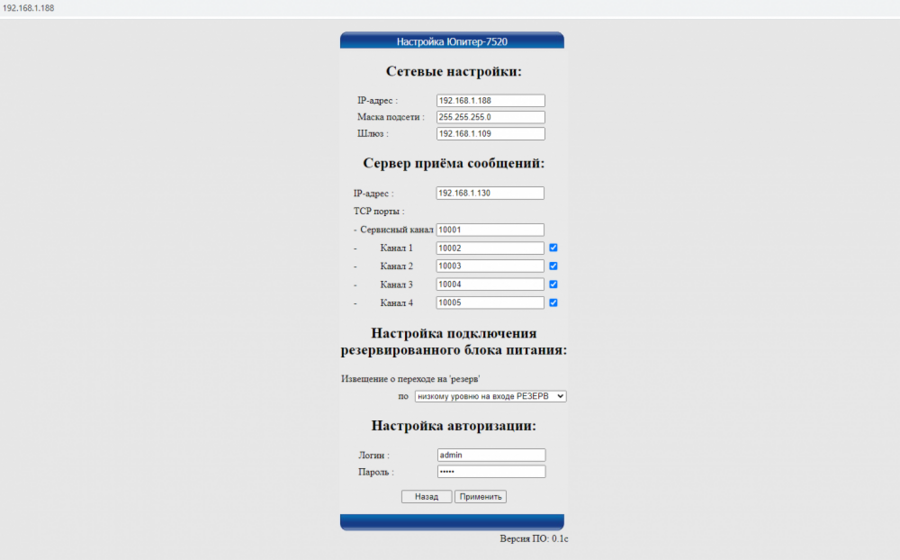Image resolution: width=900 pixels, height=560 pixels.
Task: Focus the Сервисный канал port field
Action: [x=490, y=230]
